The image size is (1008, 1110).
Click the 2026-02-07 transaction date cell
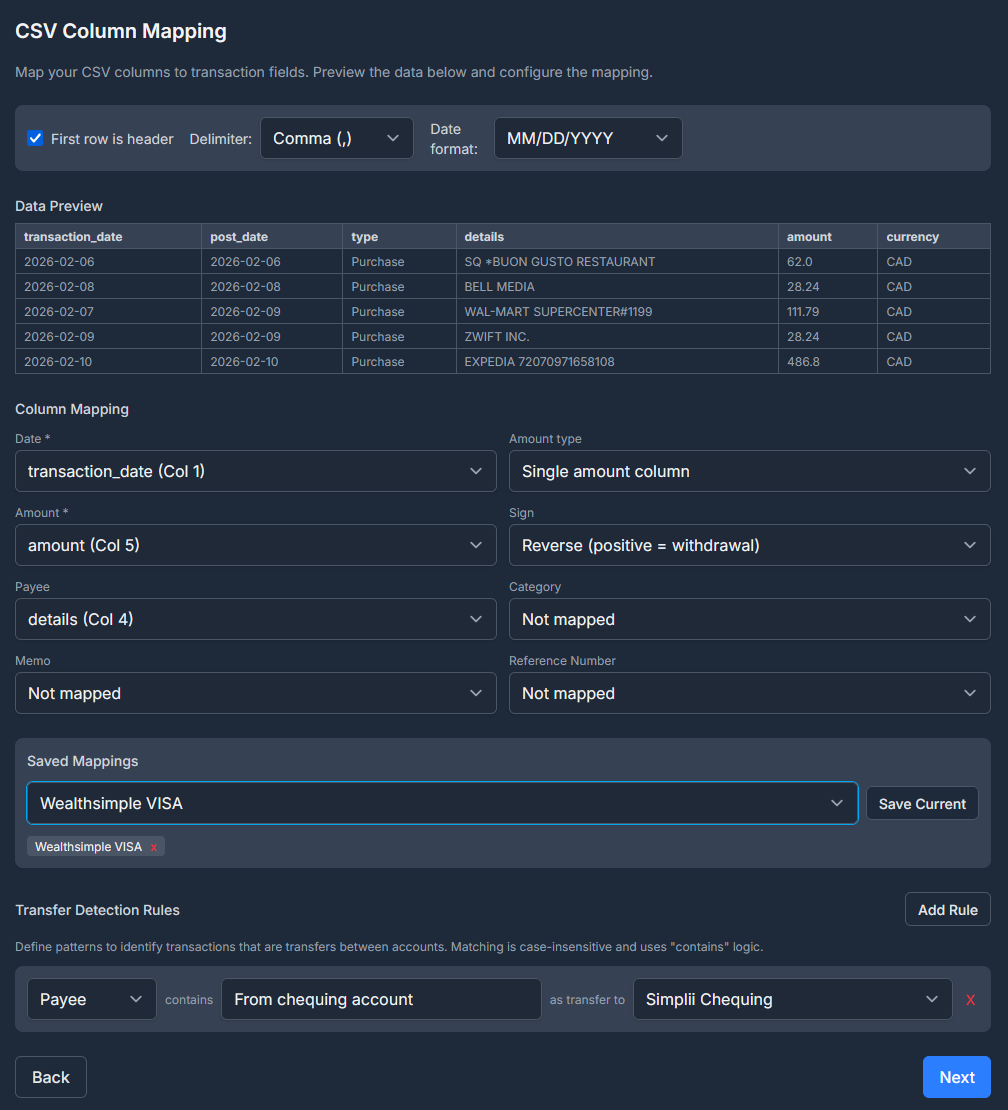point(108,311)
